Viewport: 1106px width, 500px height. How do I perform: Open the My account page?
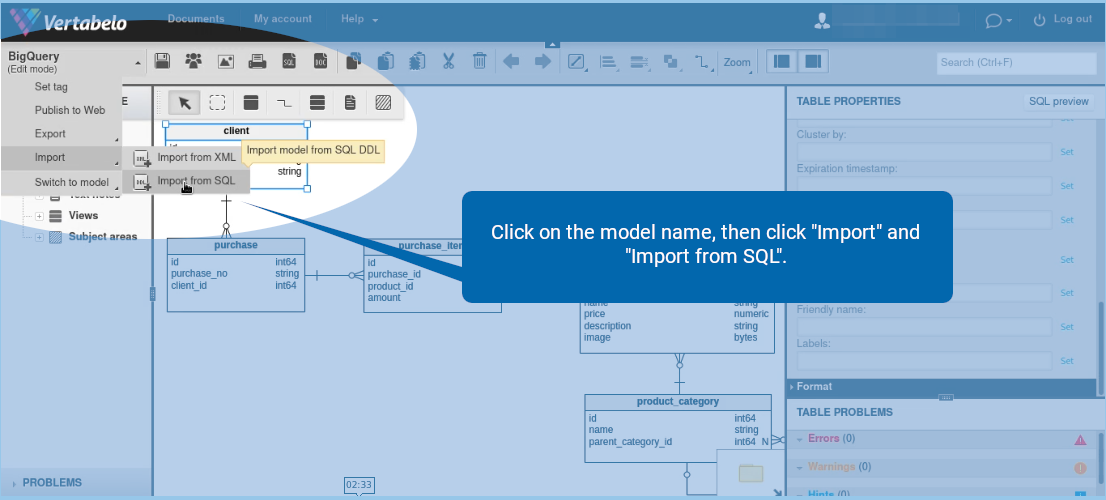point(283,19)
